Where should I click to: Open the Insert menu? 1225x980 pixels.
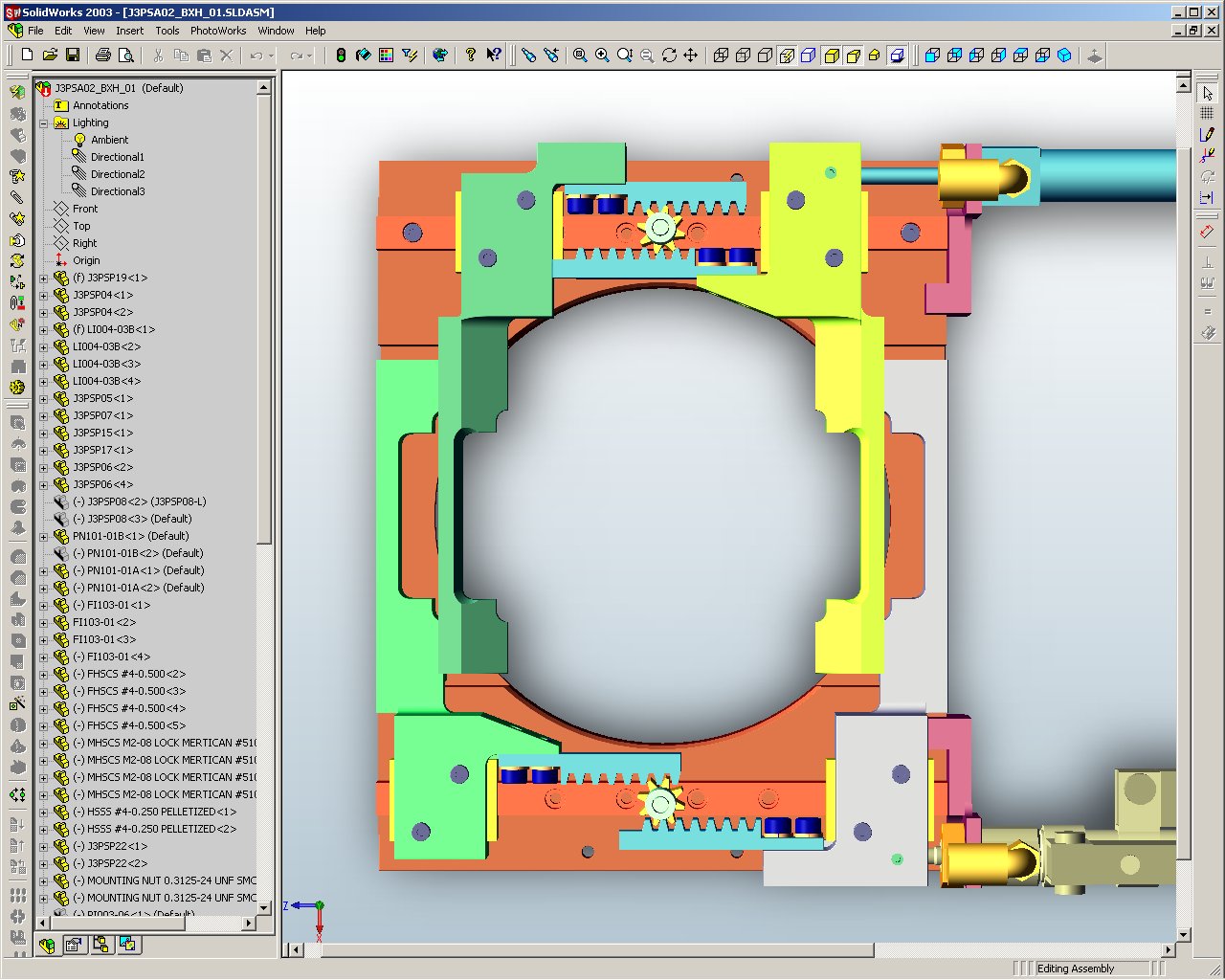pos(129,31)
